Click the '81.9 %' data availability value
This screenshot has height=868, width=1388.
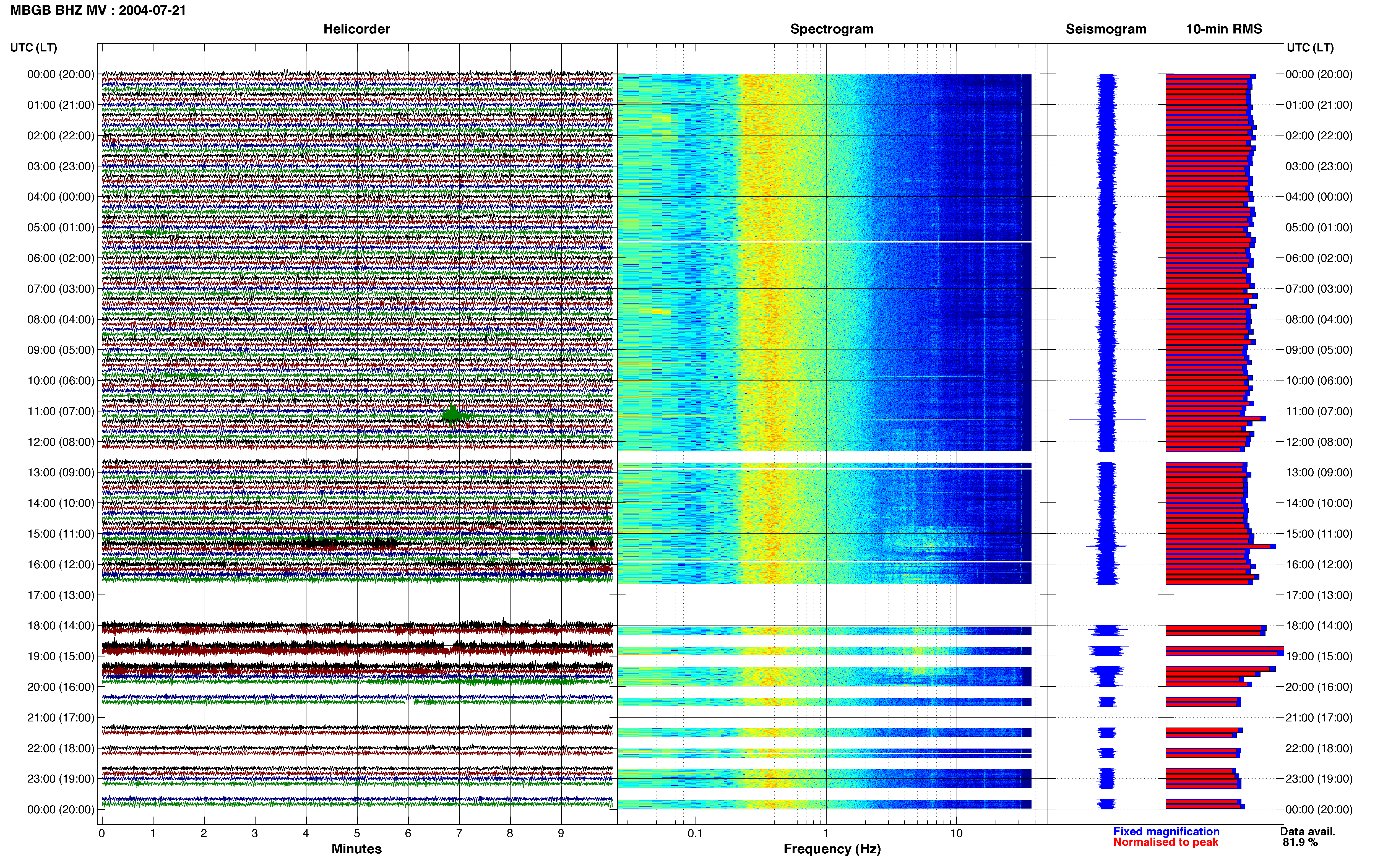click(x=1300, y=842)
